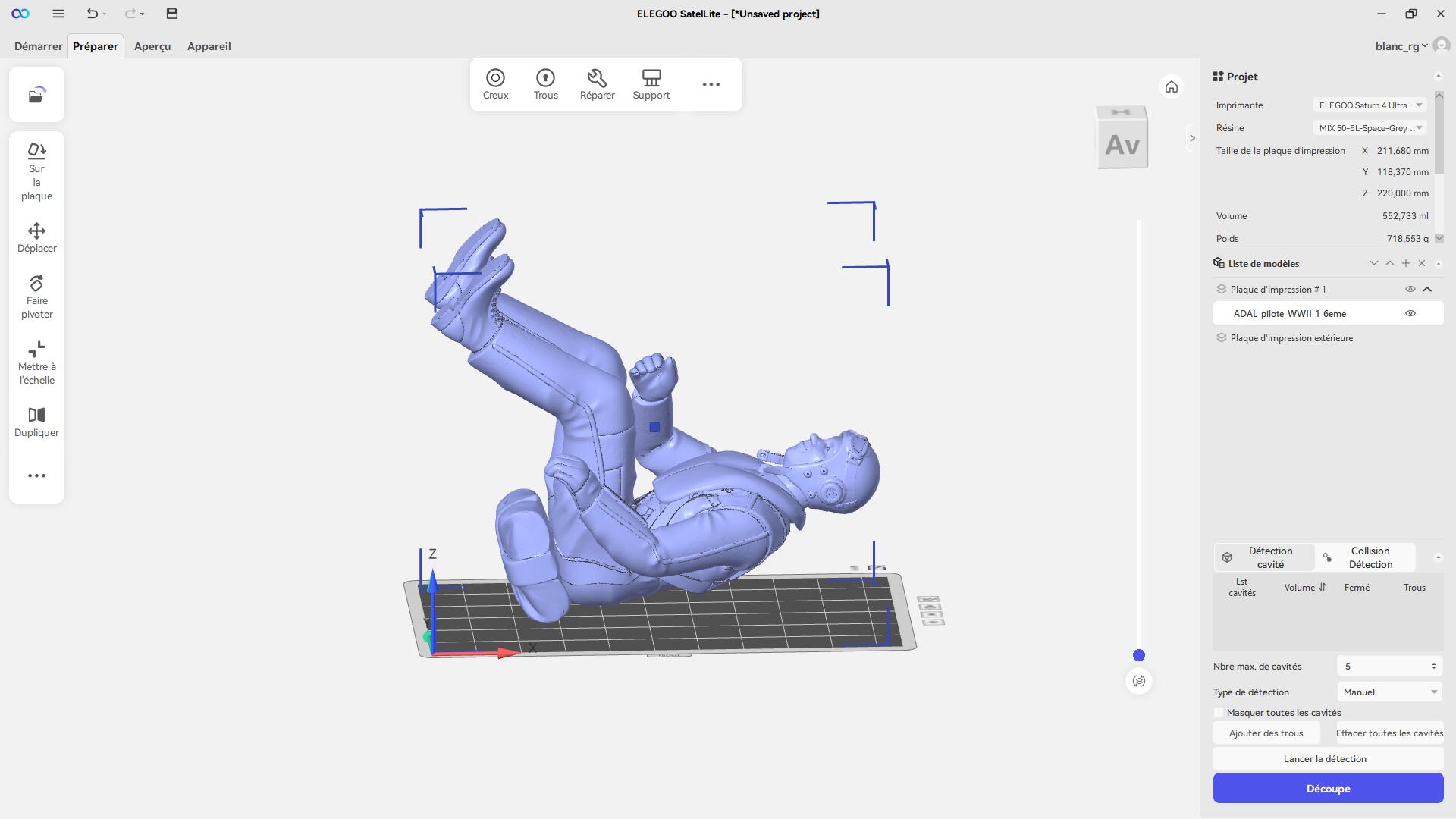Click the Dupliquer tool
The width and height of the screenshot is (1456, 819).
click(36, 422)
